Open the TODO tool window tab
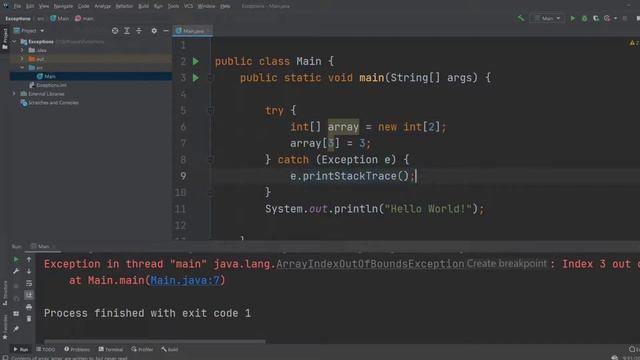 pos(46,349)
